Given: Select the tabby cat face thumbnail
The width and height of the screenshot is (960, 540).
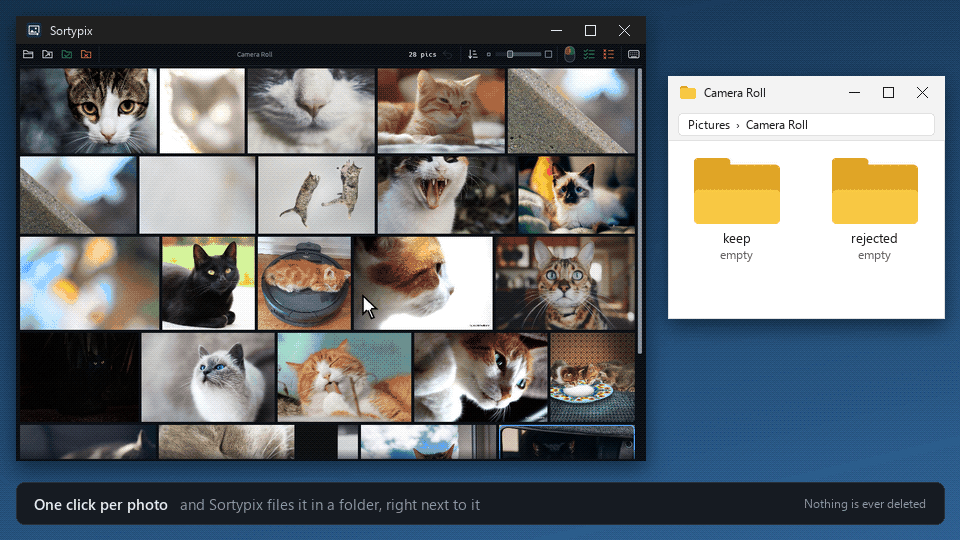Looking at the screenshot, I should click(x=88, y=111).
